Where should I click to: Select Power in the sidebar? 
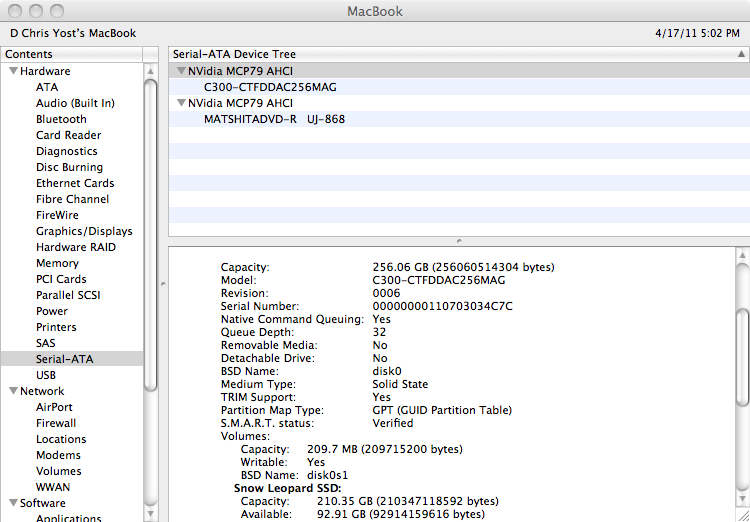(52, 311)
